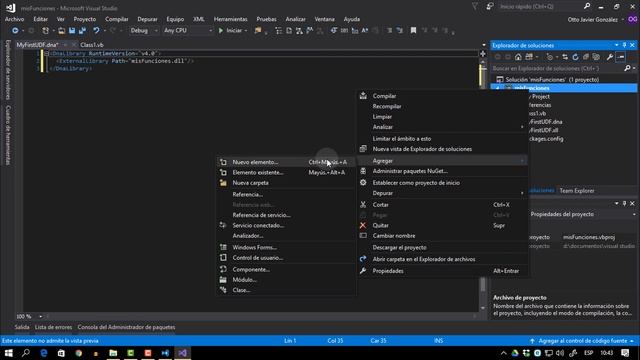This screenshot has height=360, width=640.
Task: Open Windows Action Center notifications
Action: [x=625, y=353]
